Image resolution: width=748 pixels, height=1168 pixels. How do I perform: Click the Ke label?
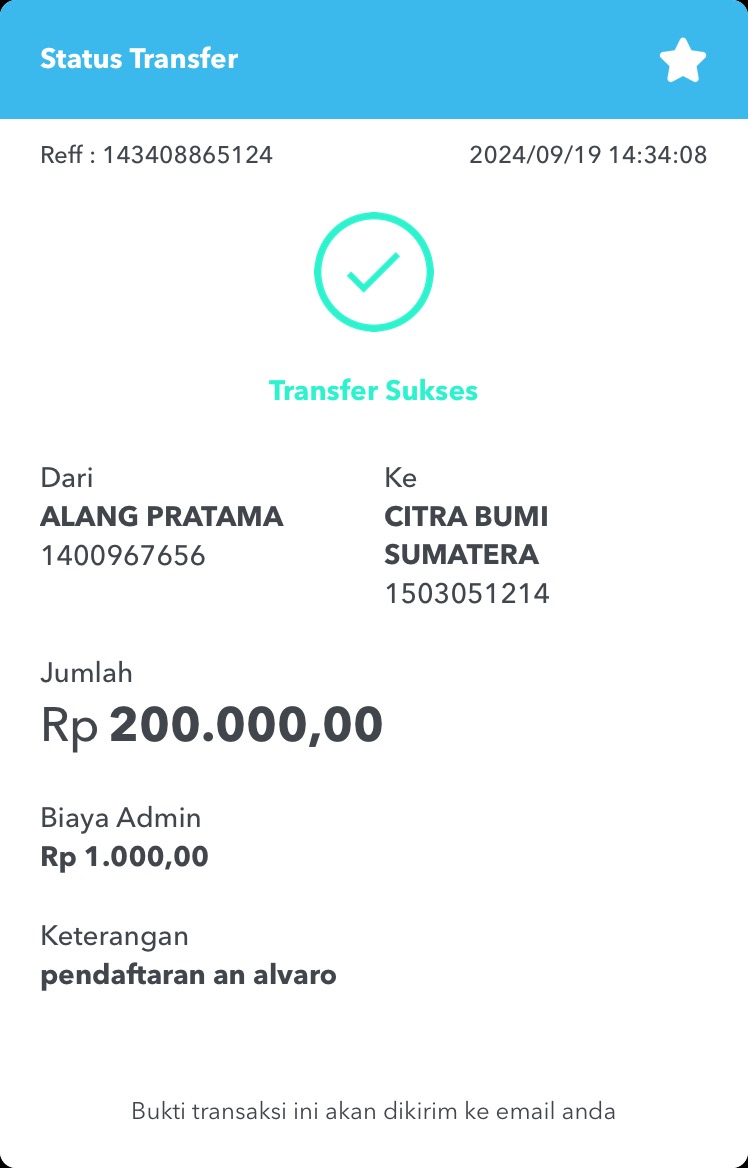coord(401,477)
